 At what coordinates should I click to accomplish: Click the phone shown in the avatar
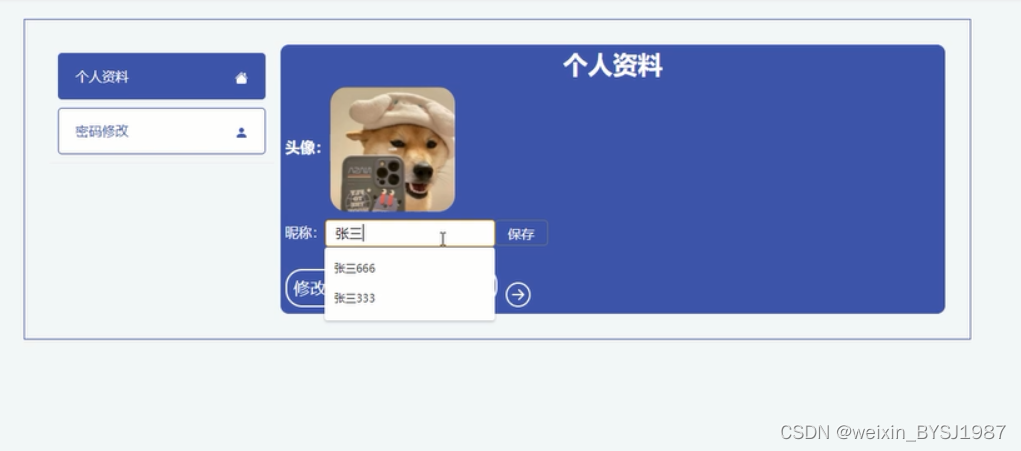click(373, 184)
